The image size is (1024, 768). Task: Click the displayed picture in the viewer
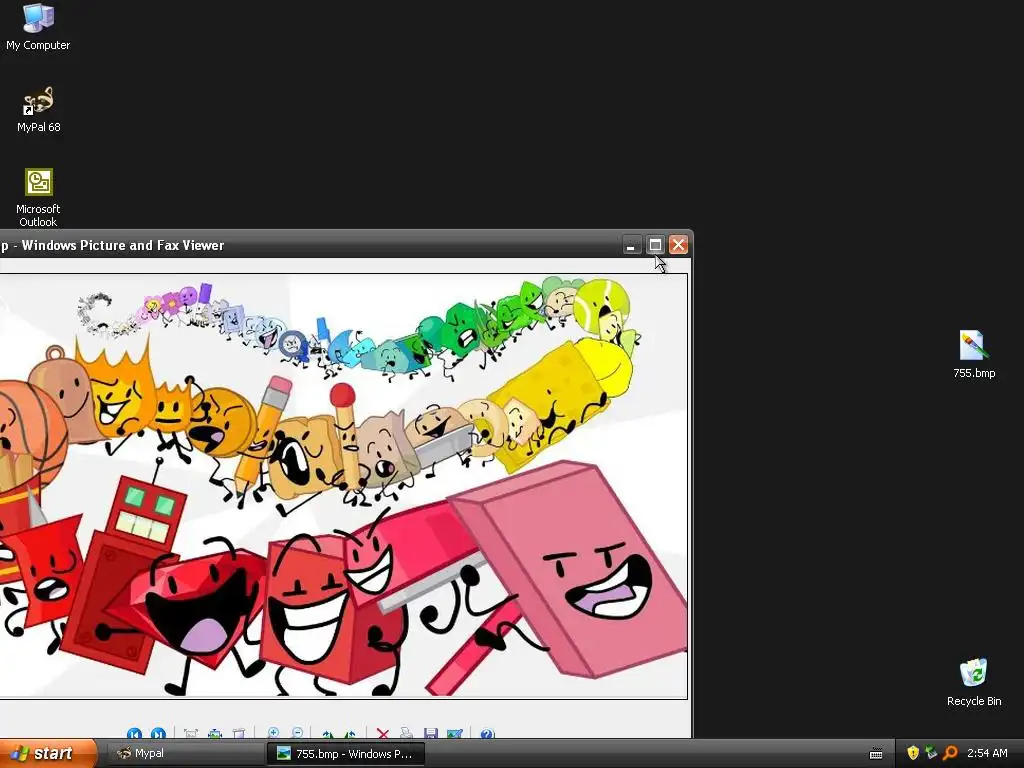point(344,485)
